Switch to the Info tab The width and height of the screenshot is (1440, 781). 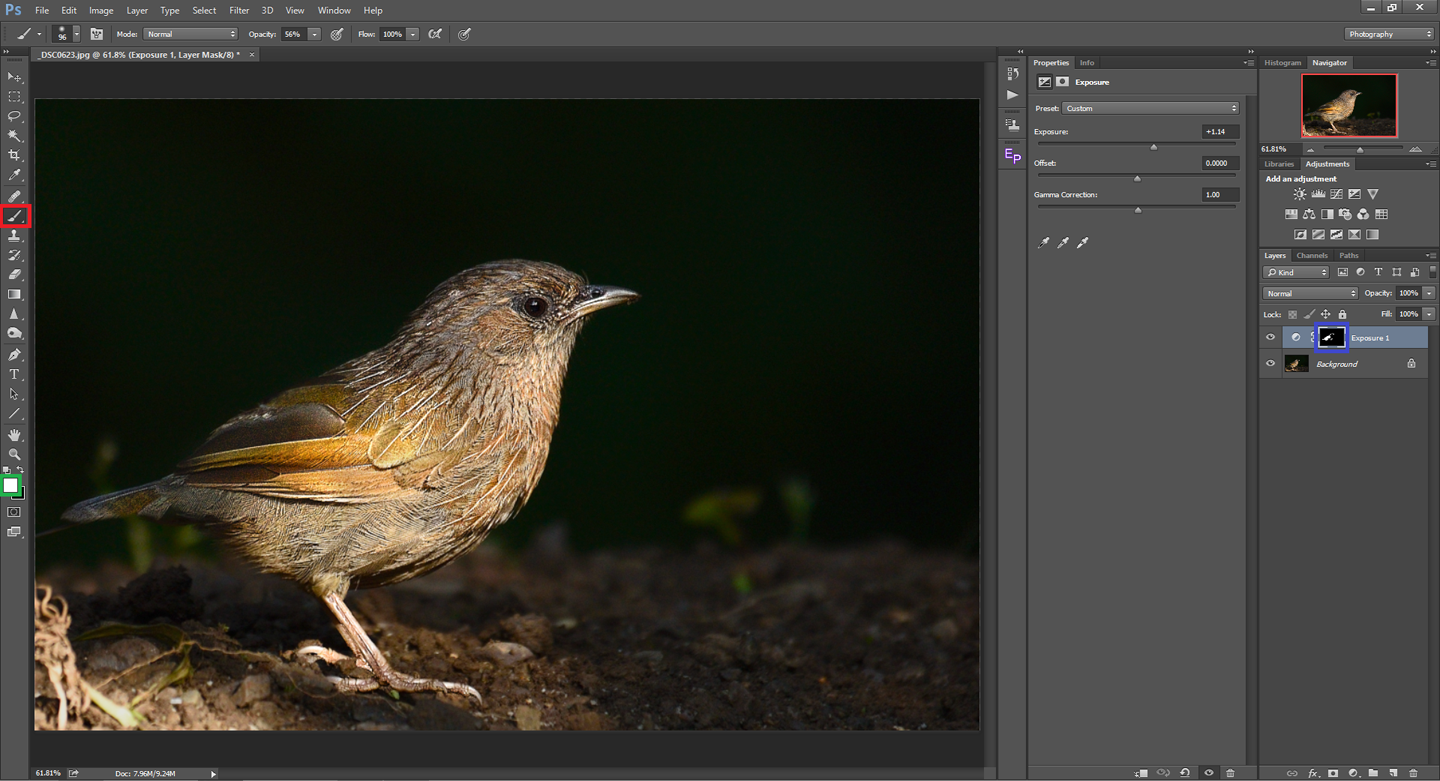pyautogui.click(x=1086, y=62)
